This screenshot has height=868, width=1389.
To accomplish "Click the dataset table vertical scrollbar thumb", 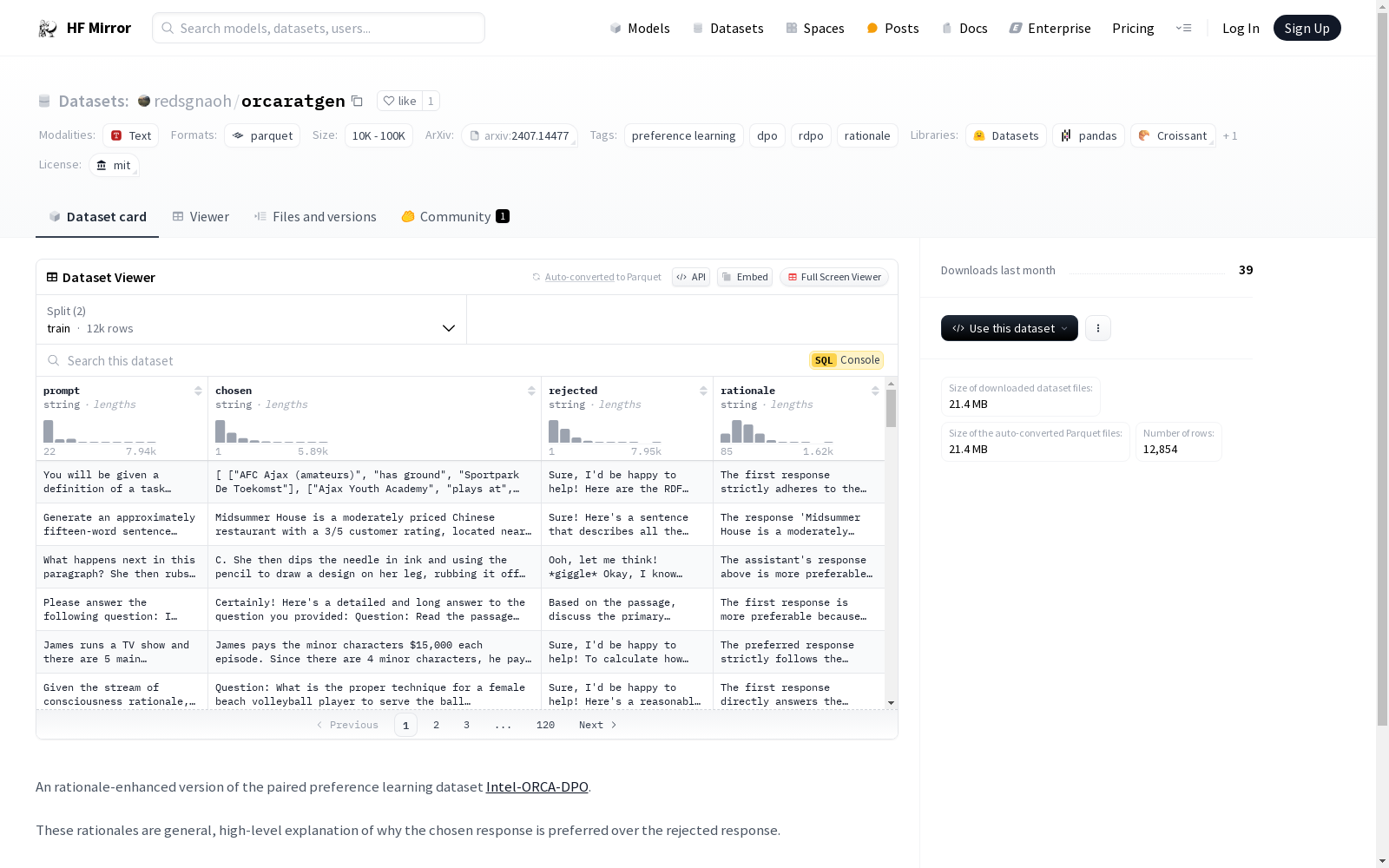I will (891, 408).
